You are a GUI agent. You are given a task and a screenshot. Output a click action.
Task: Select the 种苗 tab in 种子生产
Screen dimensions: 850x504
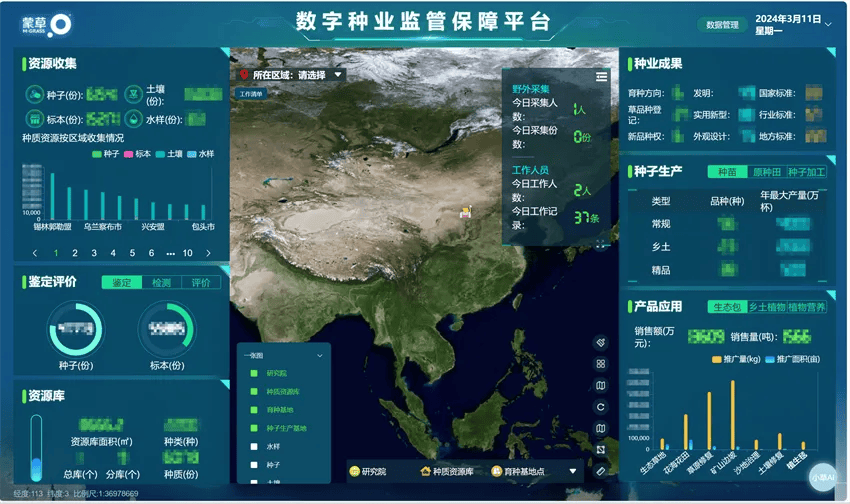point(727,172)
